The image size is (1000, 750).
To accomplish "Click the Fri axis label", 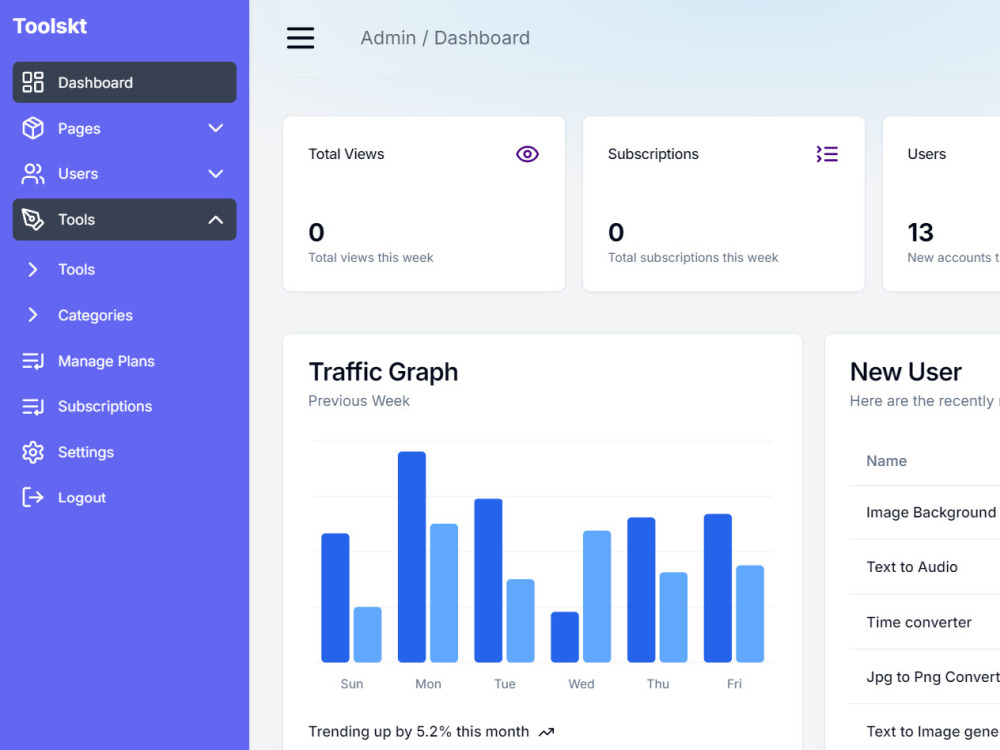I will coord(734,684).
